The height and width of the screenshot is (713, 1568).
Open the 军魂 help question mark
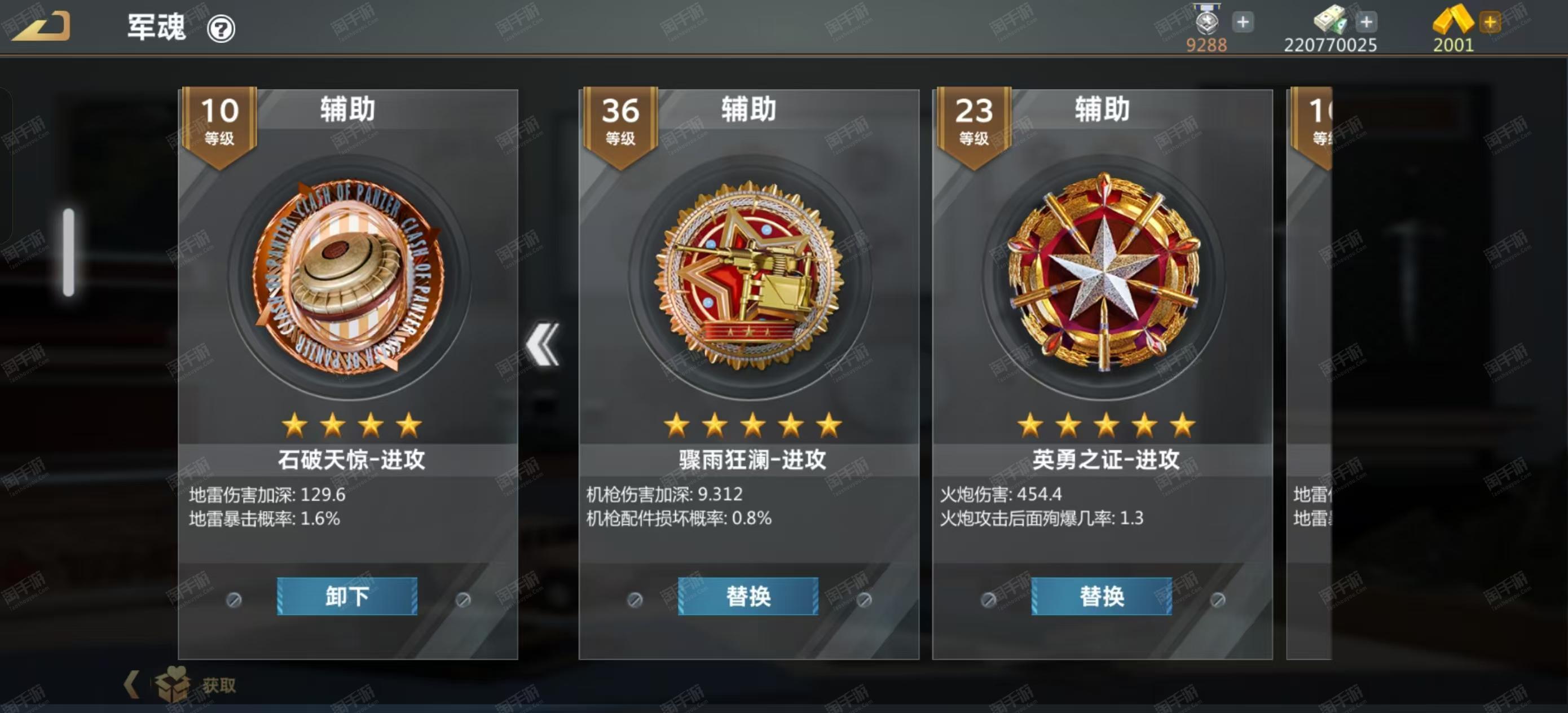221,29
